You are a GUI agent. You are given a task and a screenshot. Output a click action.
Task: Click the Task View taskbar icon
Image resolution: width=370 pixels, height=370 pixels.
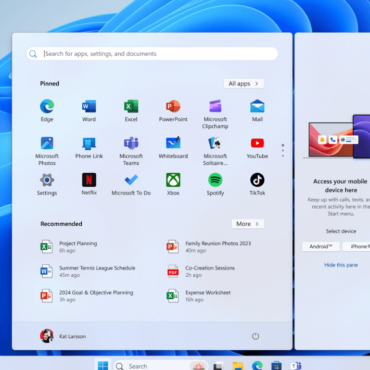(x=218, y=366)
